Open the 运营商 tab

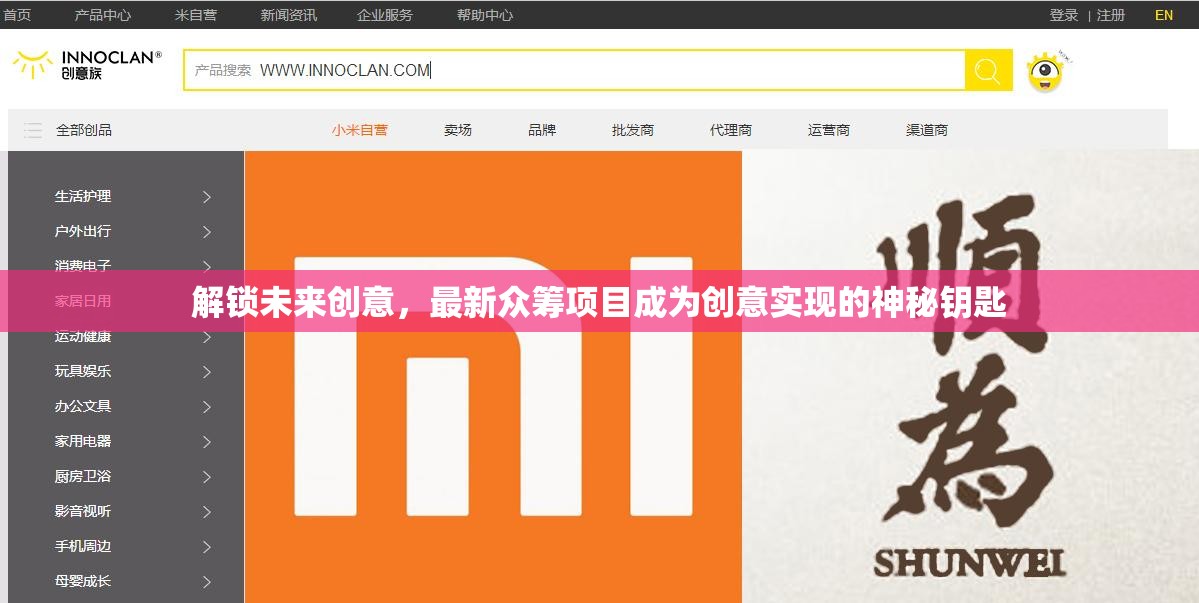(x=829, y=131)
